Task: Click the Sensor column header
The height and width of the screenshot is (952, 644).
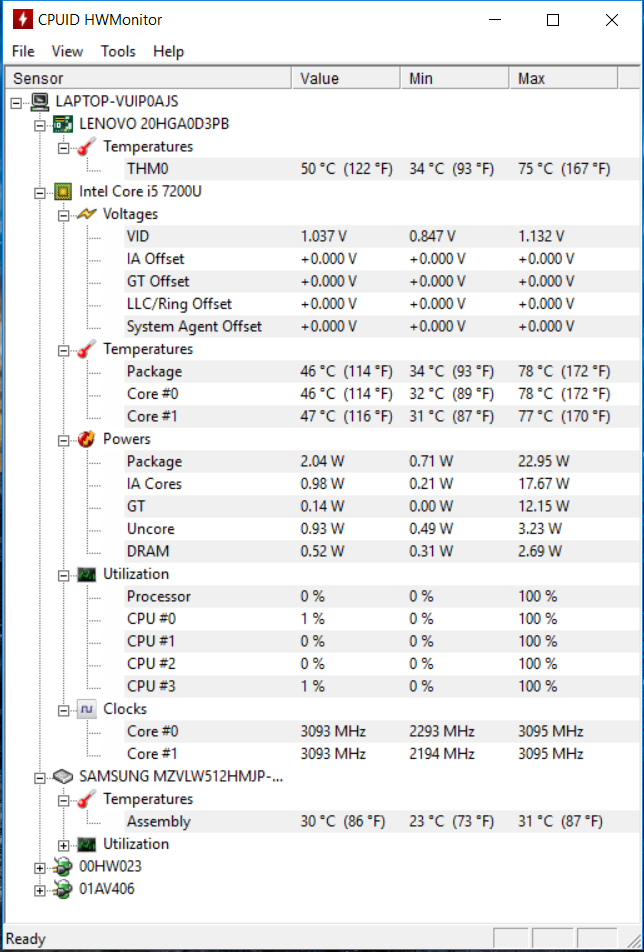Action: 148,78
